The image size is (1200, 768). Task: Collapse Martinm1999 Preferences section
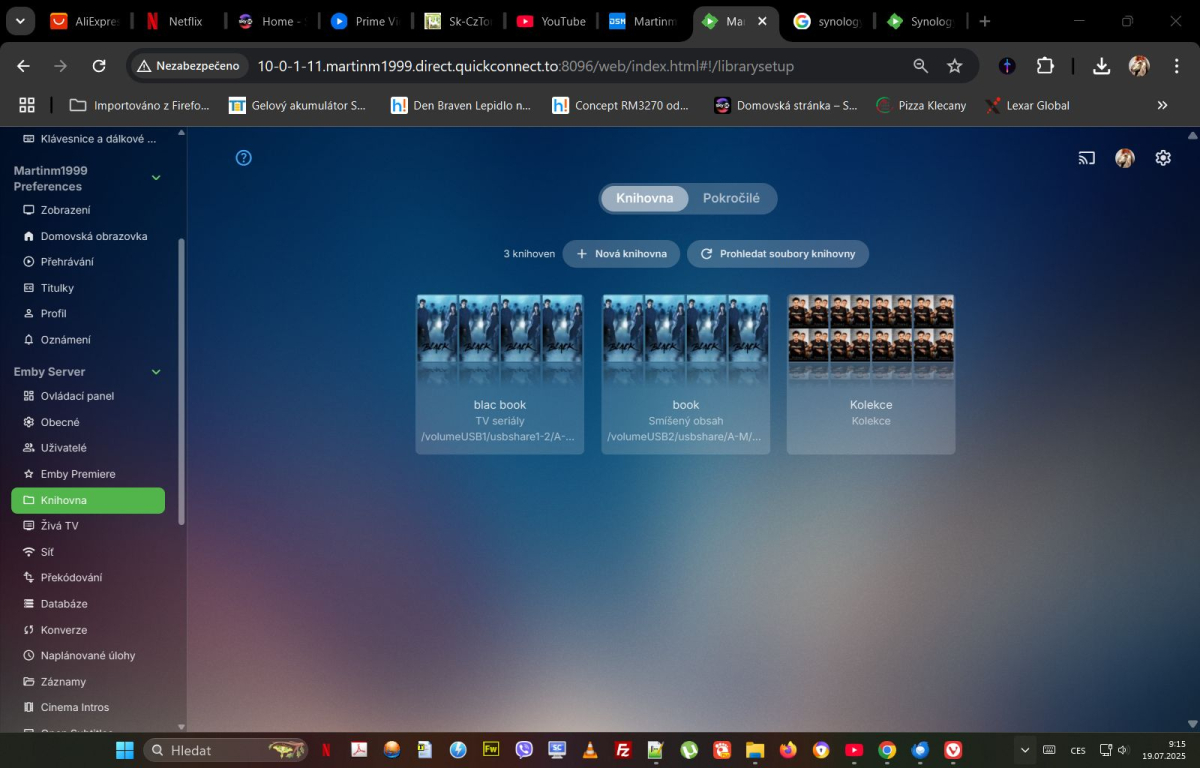(x=156, y=177)
